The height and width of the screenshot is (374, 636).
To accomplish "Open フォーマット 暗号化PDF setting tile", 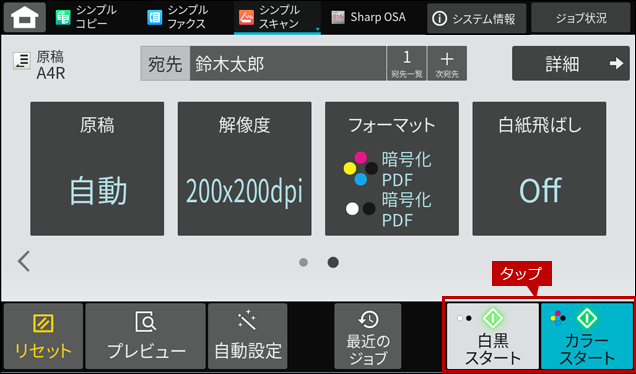I will pyautogui.click(x=392, y=169).
